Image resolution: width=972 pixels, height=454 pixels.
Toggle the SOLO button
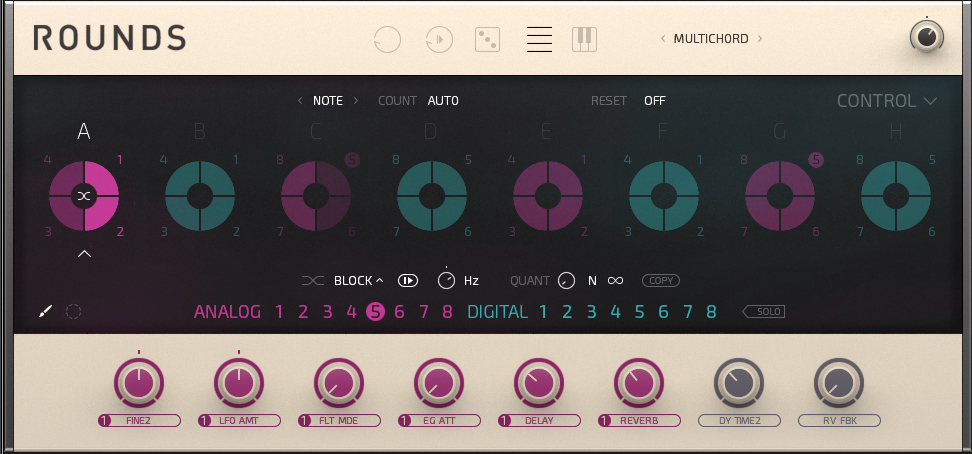pos(764,311)
